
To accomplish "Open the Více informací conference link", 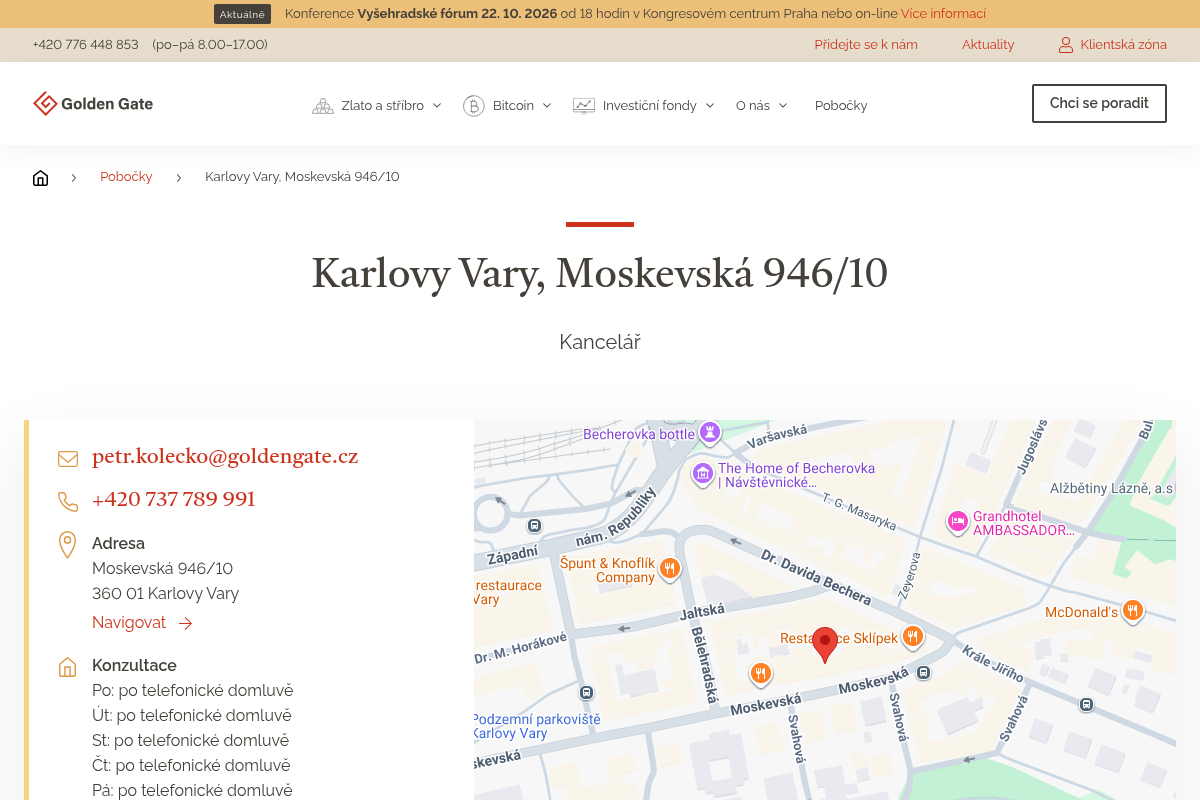I will coord(943,14).
